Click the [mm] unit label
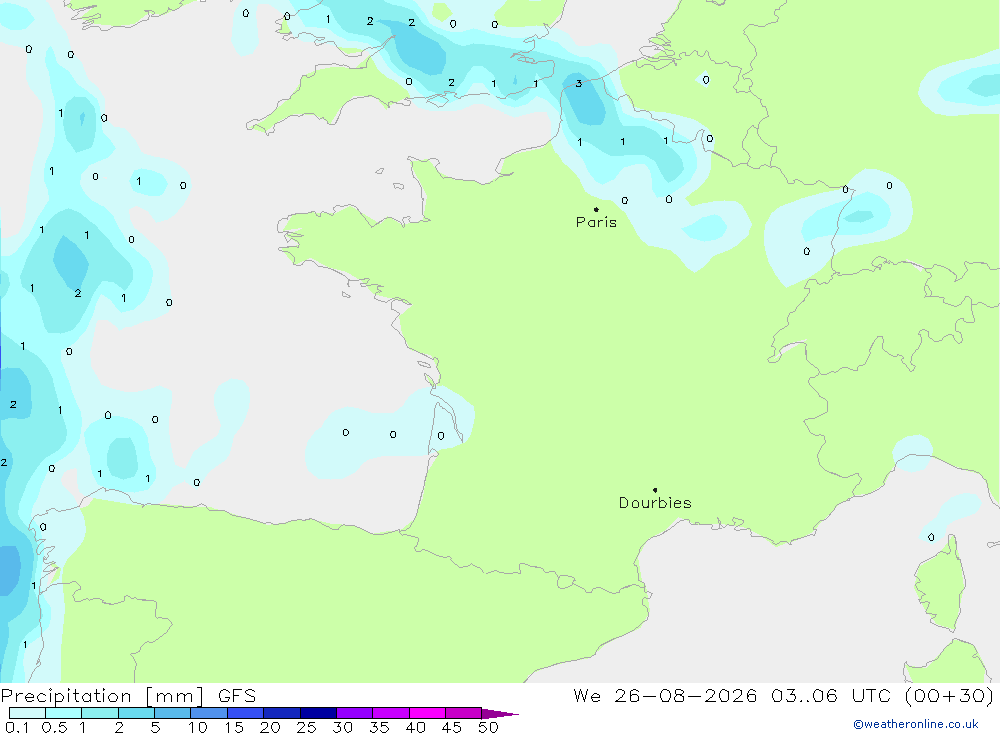The width and height of the screenshot is (1000, 733). click(175, 696)
